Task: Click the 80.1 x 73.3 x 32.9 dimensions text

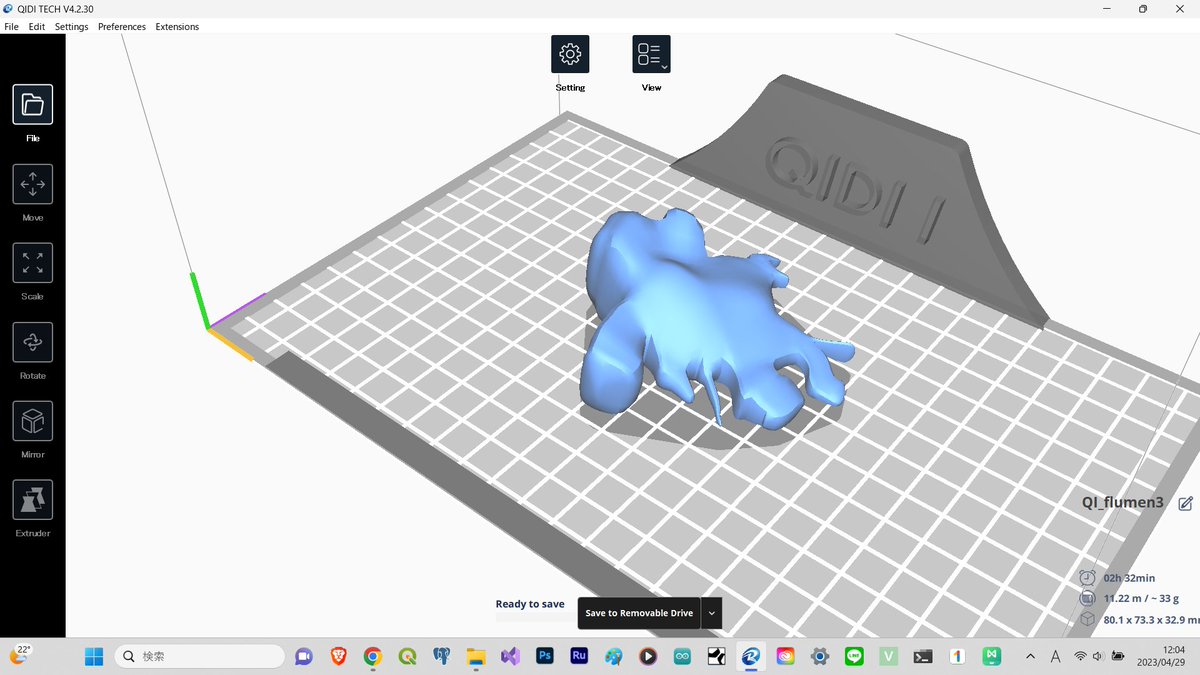Action: pos(1151,619)
